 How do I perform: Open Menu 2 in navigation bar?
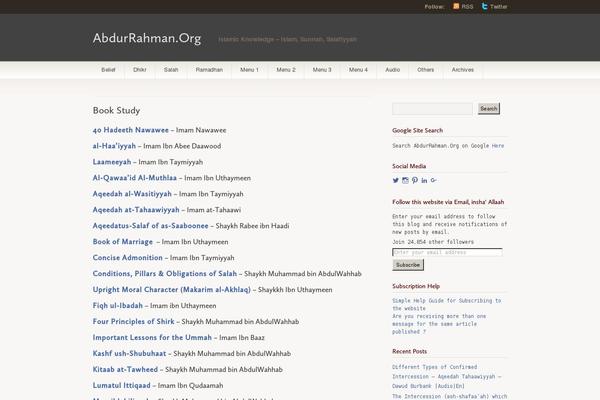[x=286, y=70]
